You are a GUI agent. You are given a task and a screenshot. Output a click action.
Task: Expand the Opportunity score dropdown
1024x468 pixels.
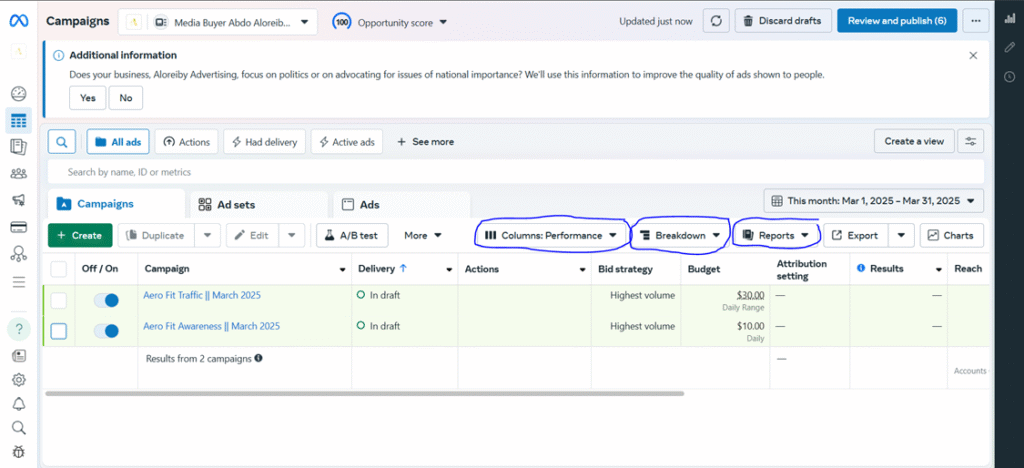[x=391, y=22]
